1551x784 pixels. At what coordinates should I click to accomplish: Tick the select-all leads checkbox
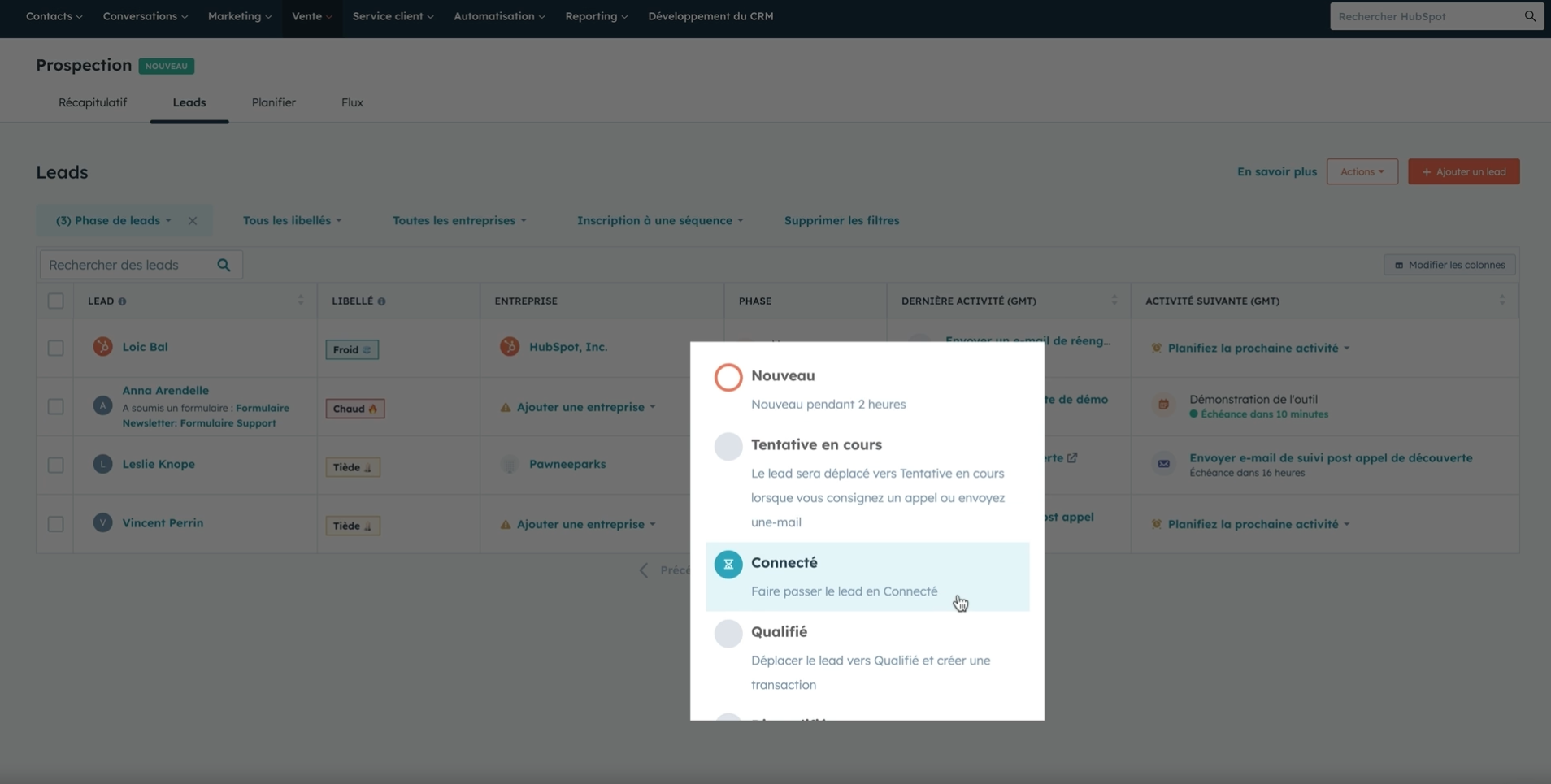(x=55, y=301)
